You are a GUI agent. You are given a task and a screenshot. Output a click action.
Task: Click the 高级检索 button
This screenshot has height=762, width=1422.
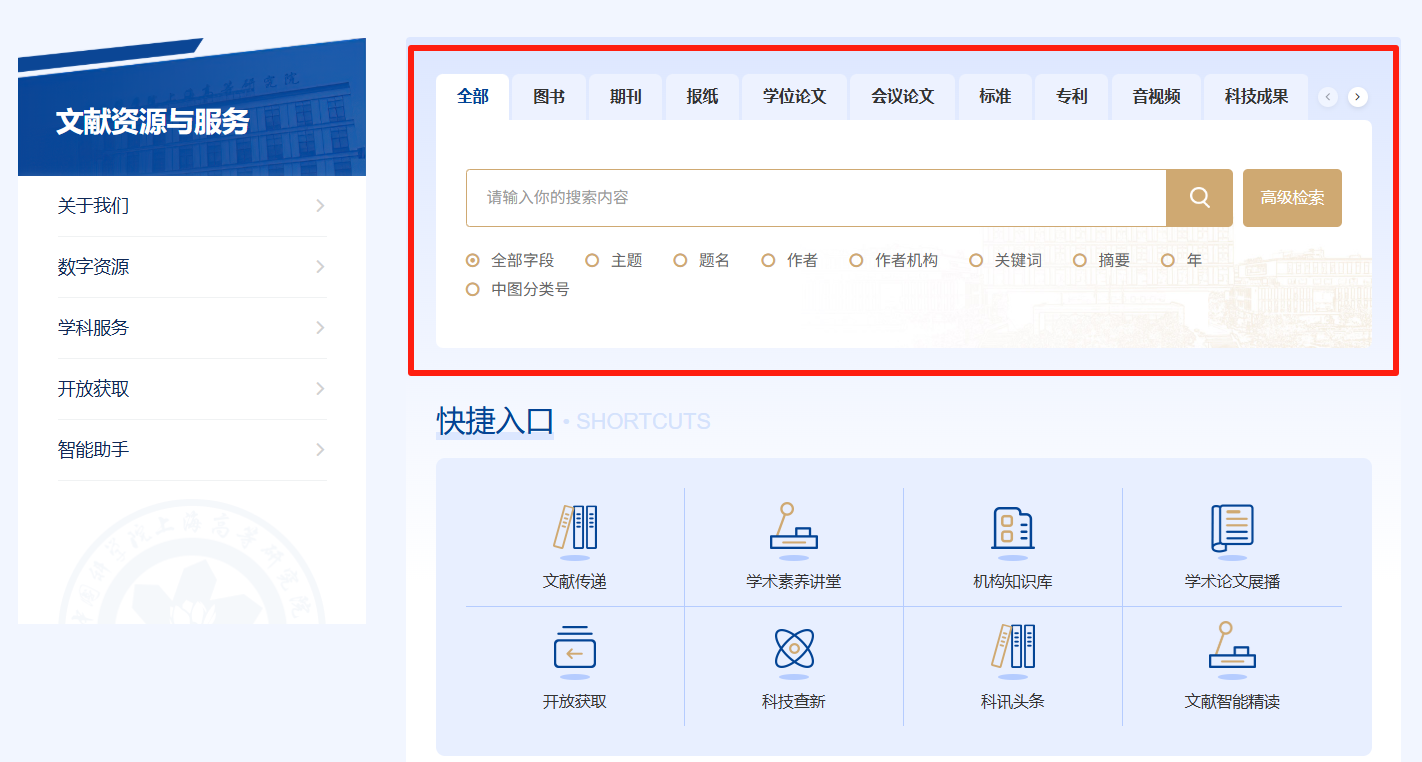[x=1291, y=198]
